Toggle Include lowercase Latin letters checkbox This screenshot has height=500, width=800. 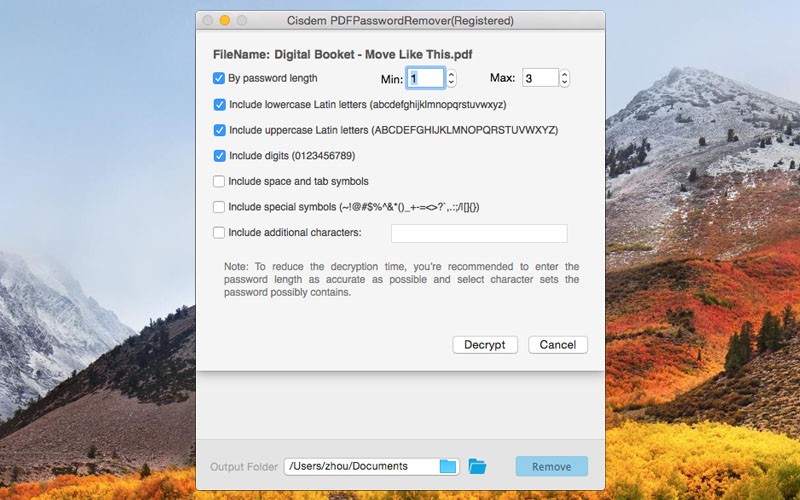219,105
